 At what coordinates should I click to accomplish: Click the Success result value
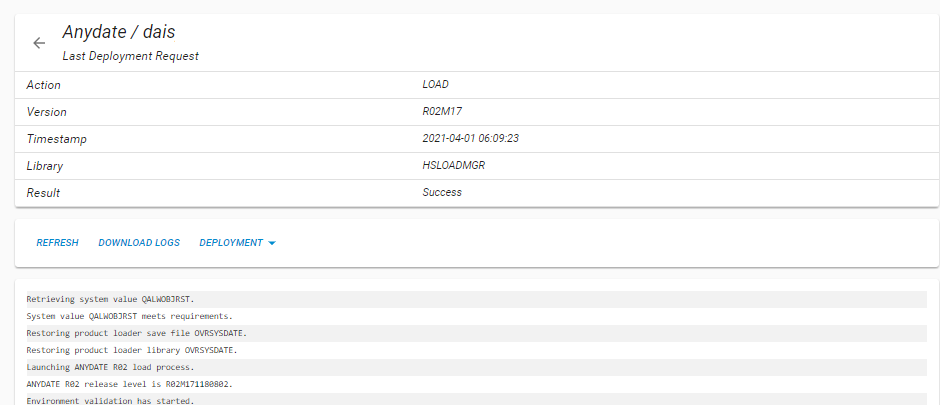coord(442,192)
